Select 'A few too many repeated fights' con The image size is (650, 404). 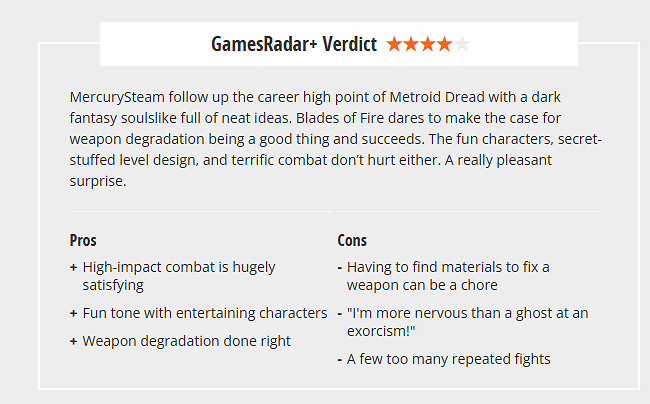point(449,358)
